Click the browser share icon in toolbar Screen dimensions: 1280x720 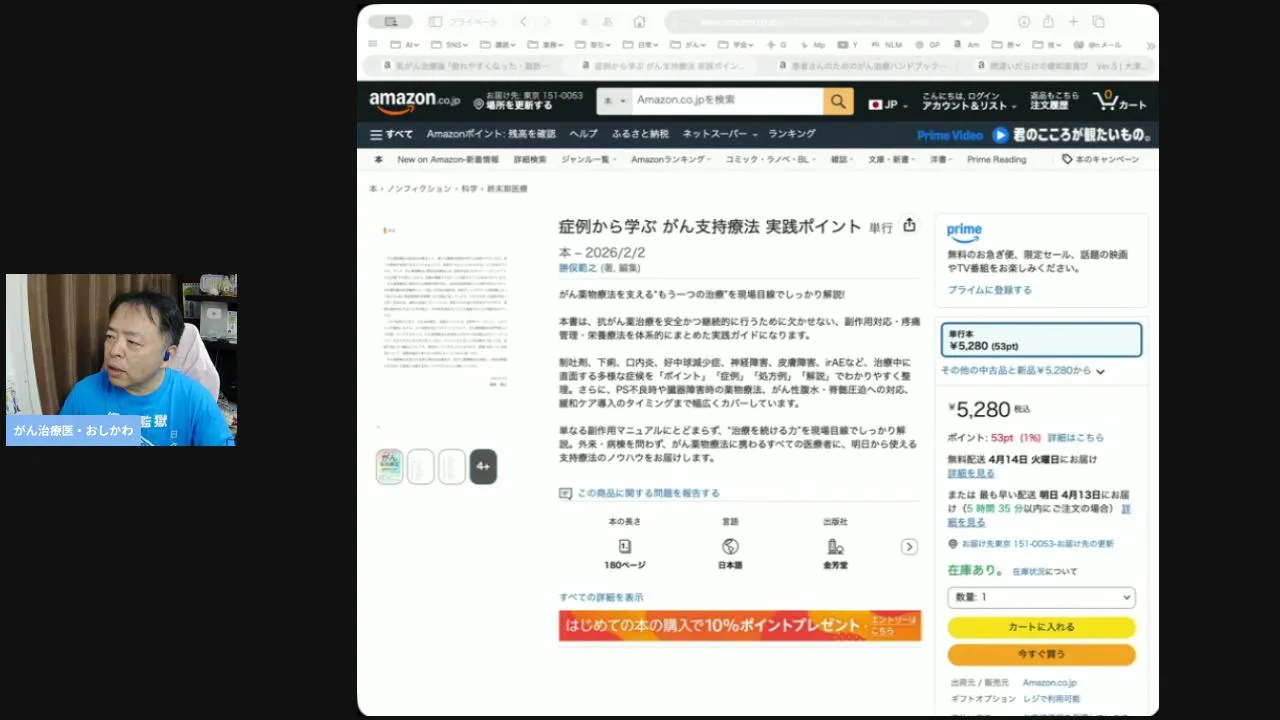click(x=1048, y=22)
